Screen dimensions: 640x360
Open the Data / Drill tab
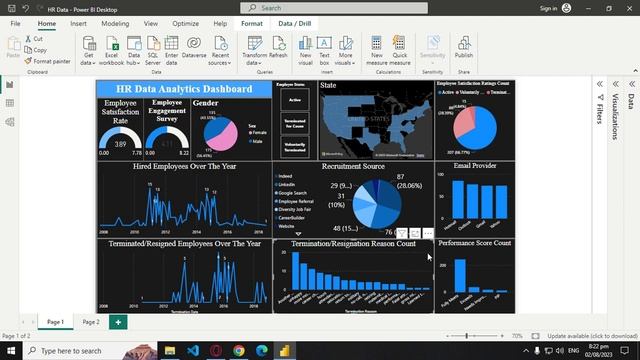295,24
